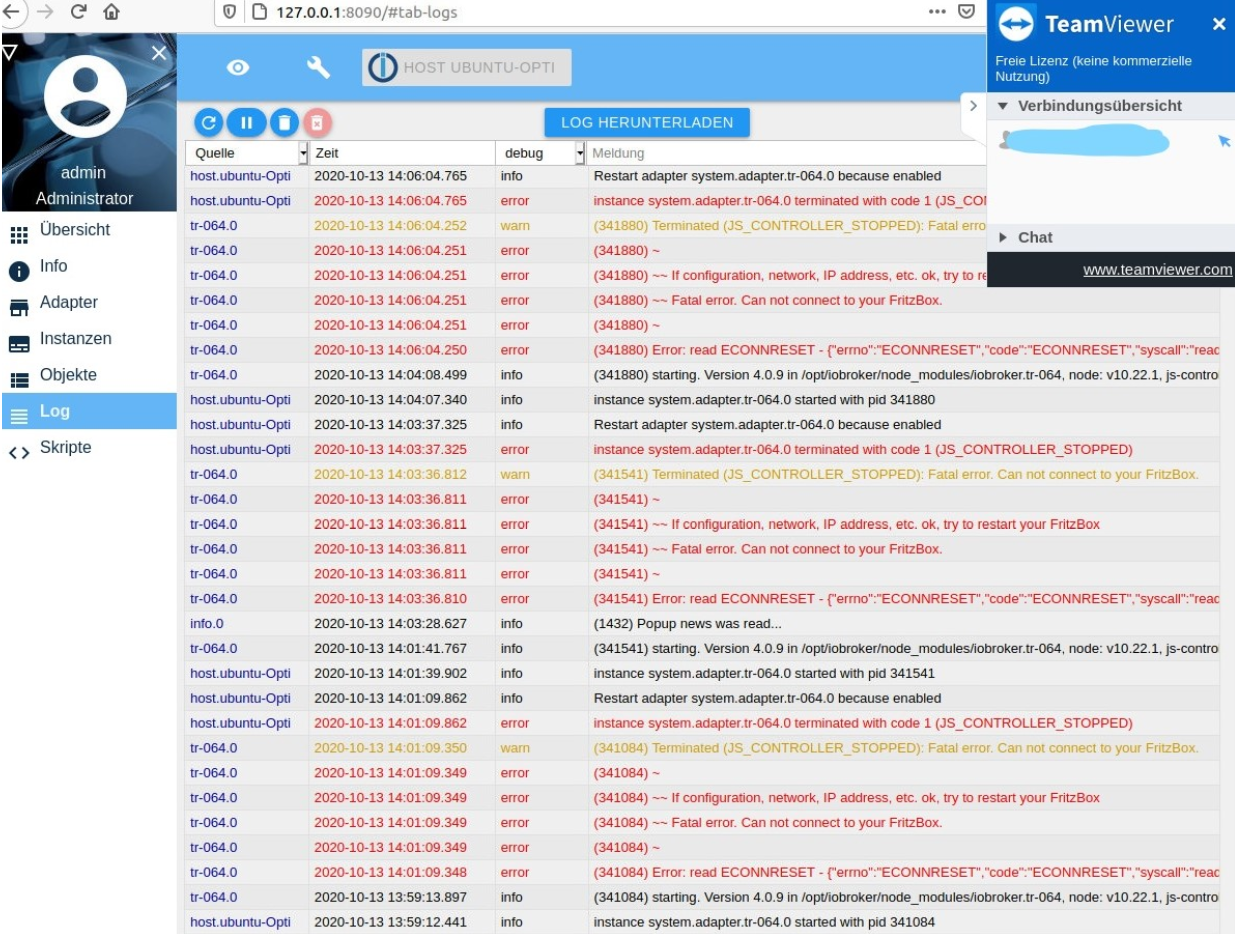Select Log in the sidebar
Screen dimensions: 1235x934
(x=88, y=411)
